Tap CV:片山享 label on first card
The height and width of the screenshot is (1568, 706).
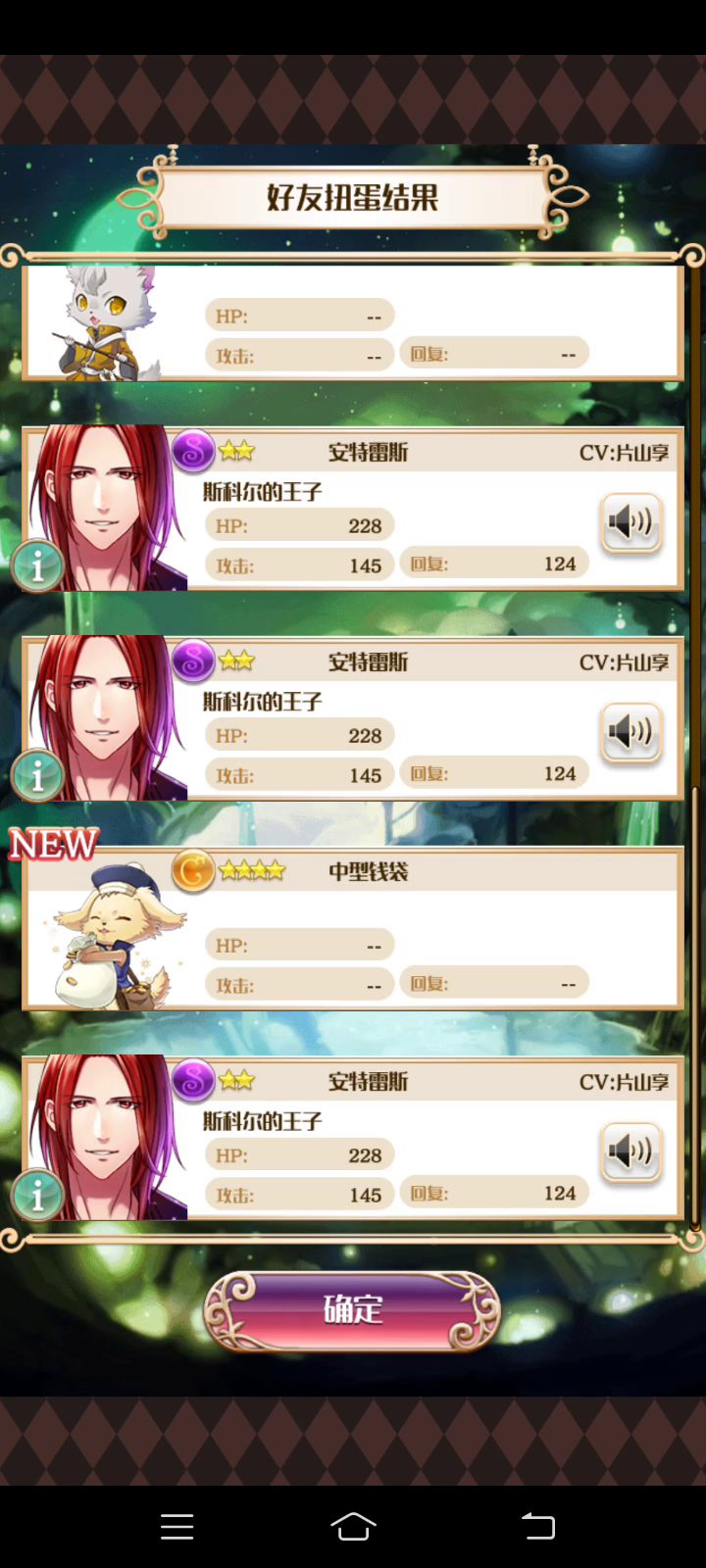tap(624, 453)
